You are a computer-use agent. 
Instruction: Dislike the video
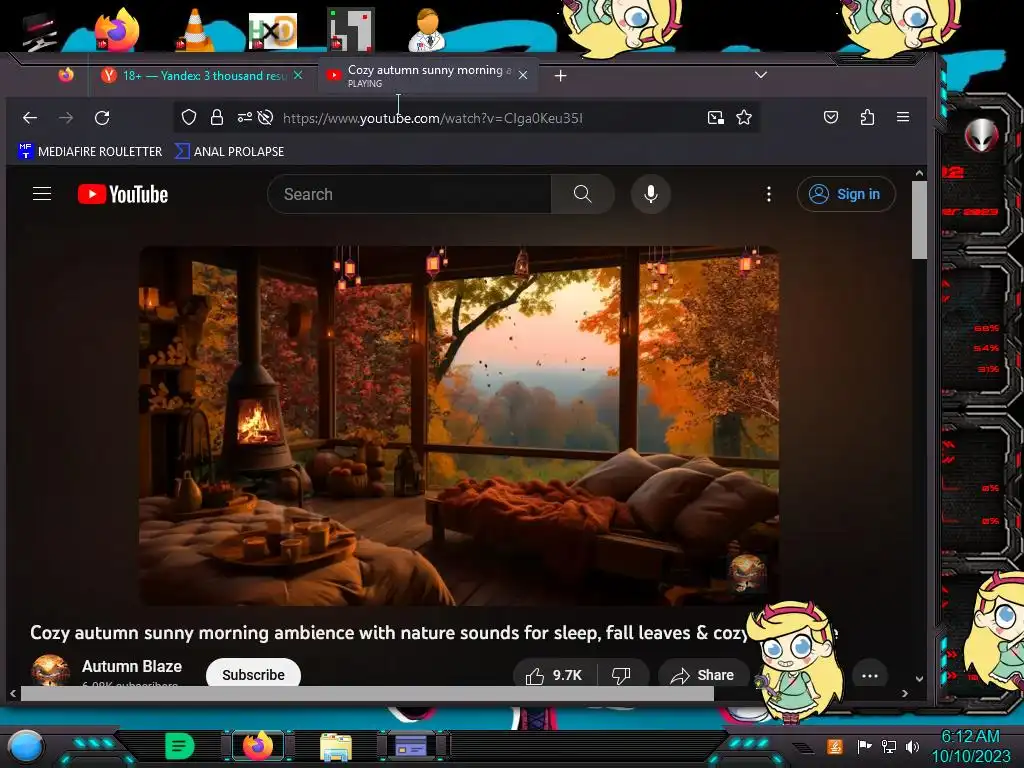tap(622, 675)
